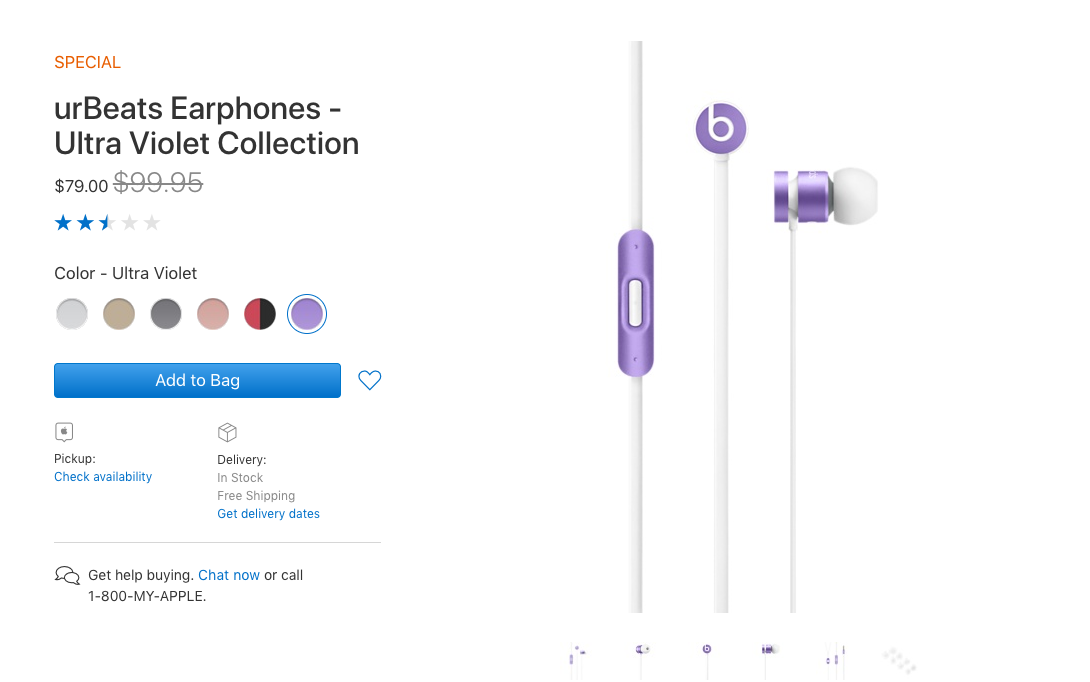This screenshot has width=1090, height=682.
Task: Select the rose gold color swatch
Action: (213, 314)
